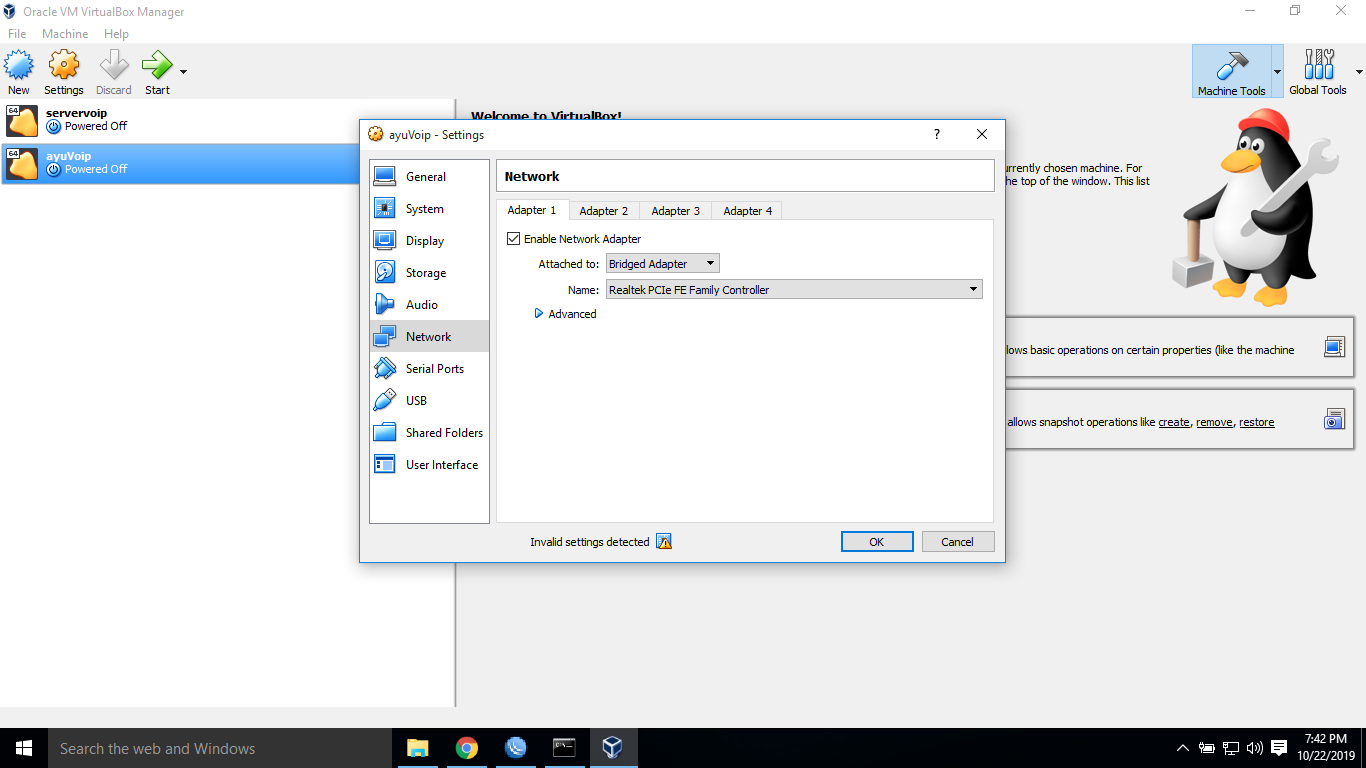The image size is (1366, 768).
Task: Go to Network settings category
Action: tap(429, 337)
